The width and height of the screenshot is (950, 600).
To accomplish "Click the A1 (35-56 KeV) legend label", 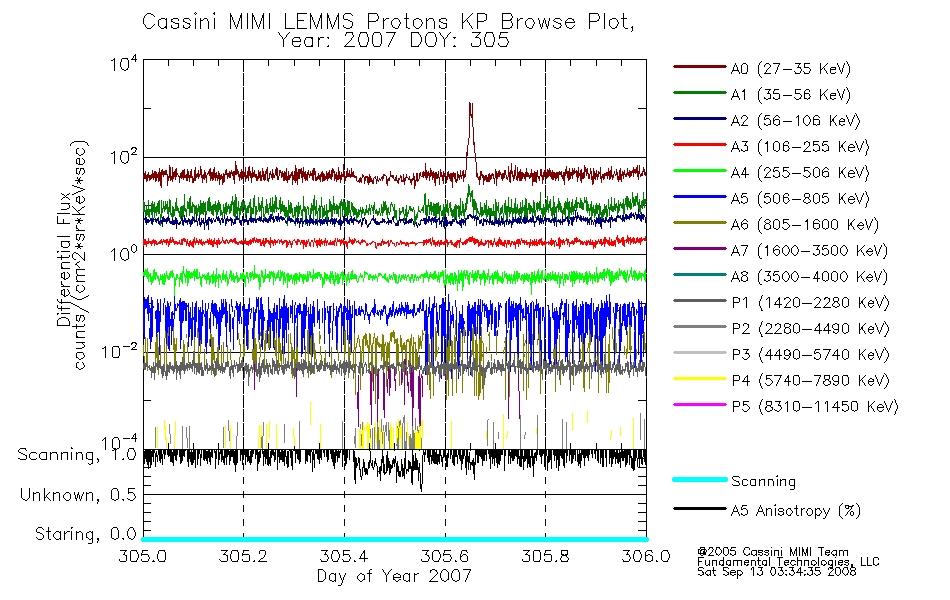I will pos(790,95).
